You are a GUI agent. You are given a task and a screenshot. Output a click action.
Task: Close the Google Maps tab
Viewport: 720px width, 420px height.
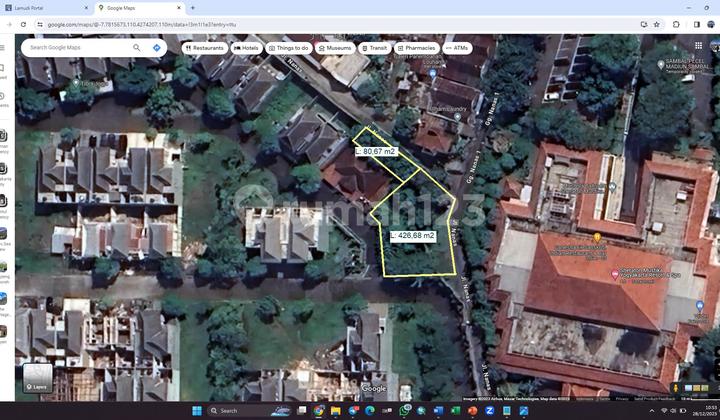179,8
